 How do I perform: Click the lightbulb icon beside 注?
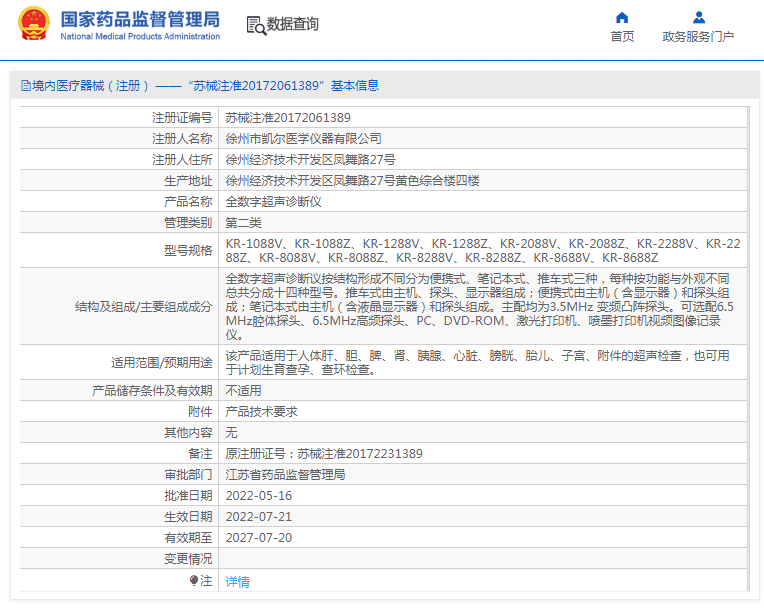(194, 580)
